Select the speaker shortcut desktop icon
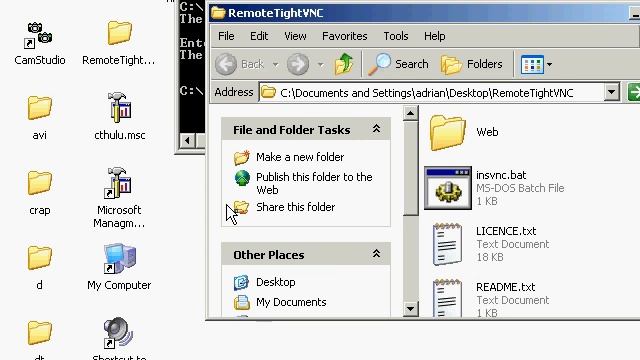This screenshot has height=360, width=640. pyautogui.click(x=118, y=333)
